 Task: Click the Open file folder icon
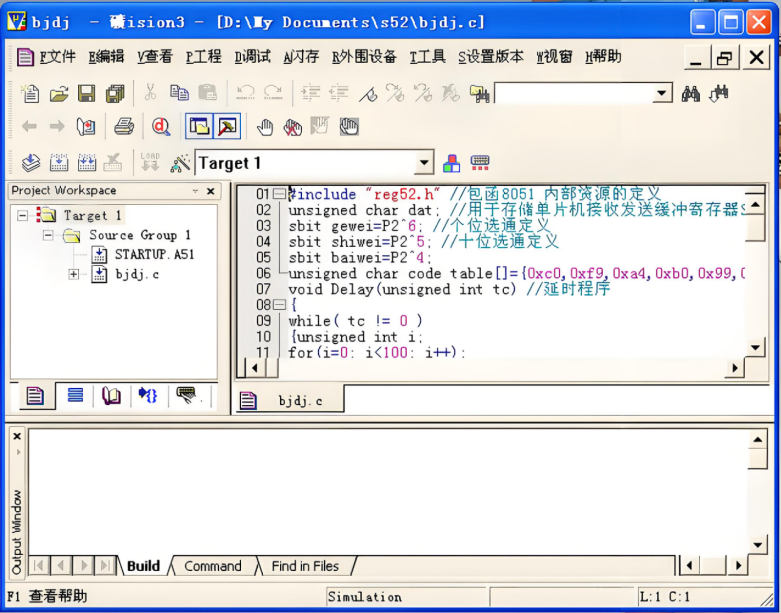coord(59,93)
